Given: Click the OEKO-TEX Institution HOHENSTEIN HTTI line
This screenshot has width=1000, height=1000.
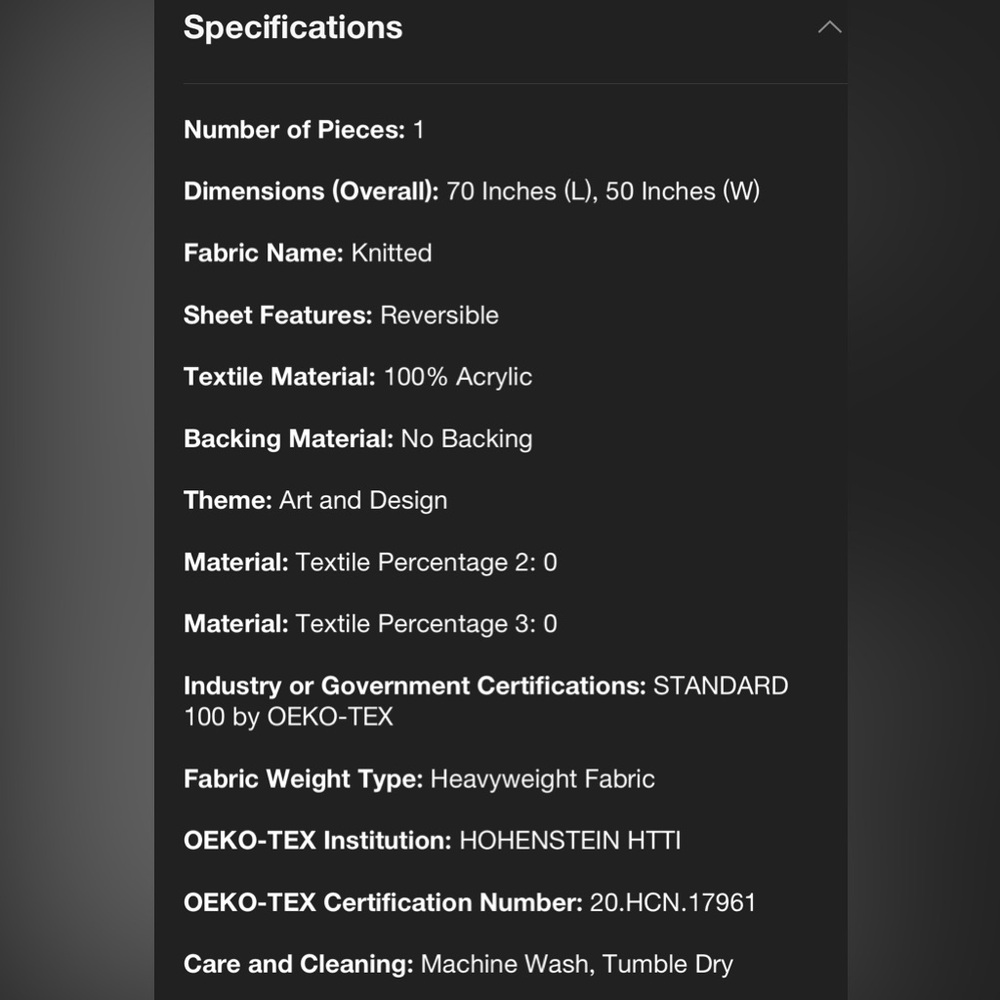Looking at the screenshot, I should pos(432,841).
